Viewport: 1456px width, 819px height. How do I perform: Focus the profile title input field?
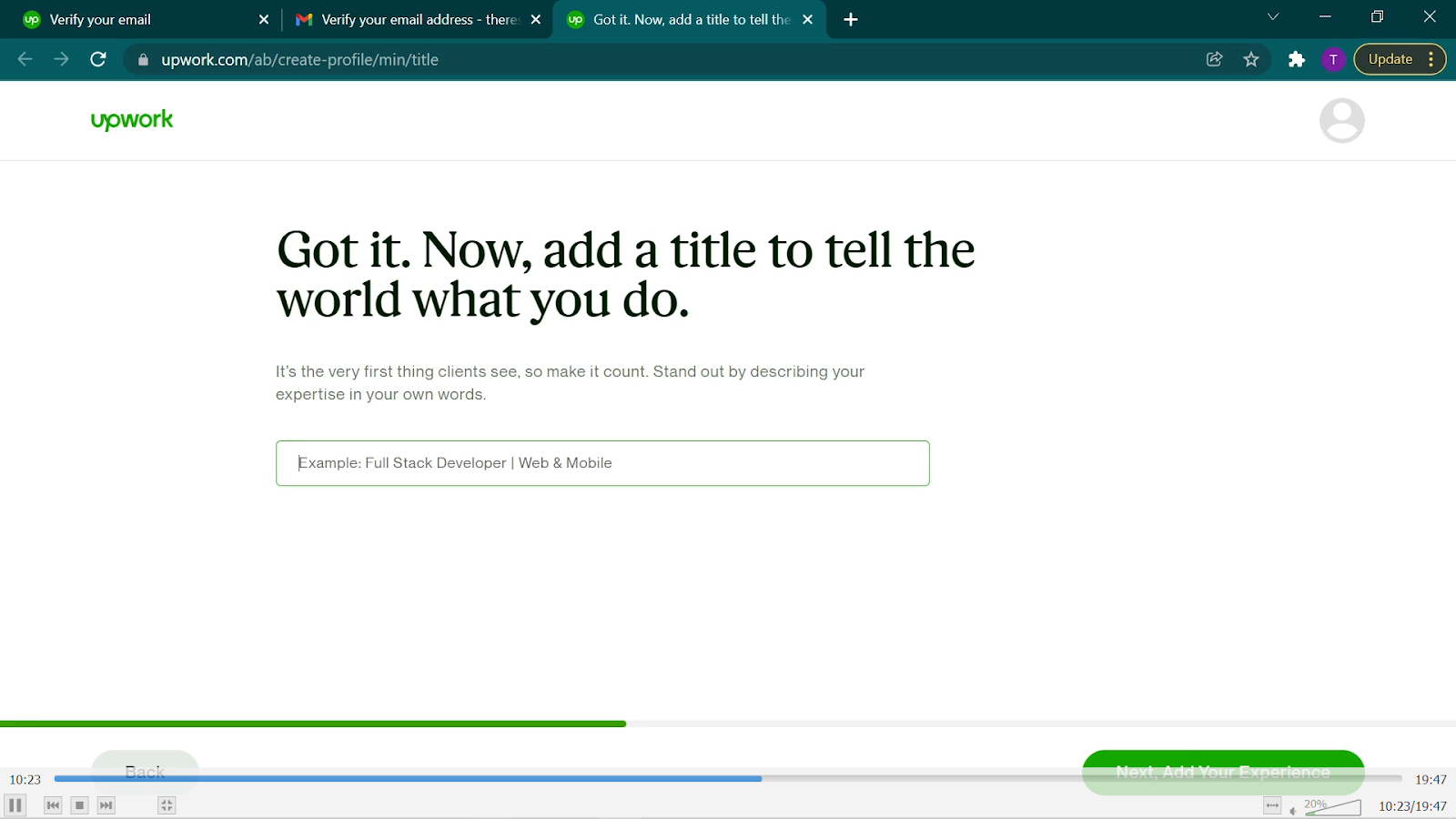pos(602,463)
